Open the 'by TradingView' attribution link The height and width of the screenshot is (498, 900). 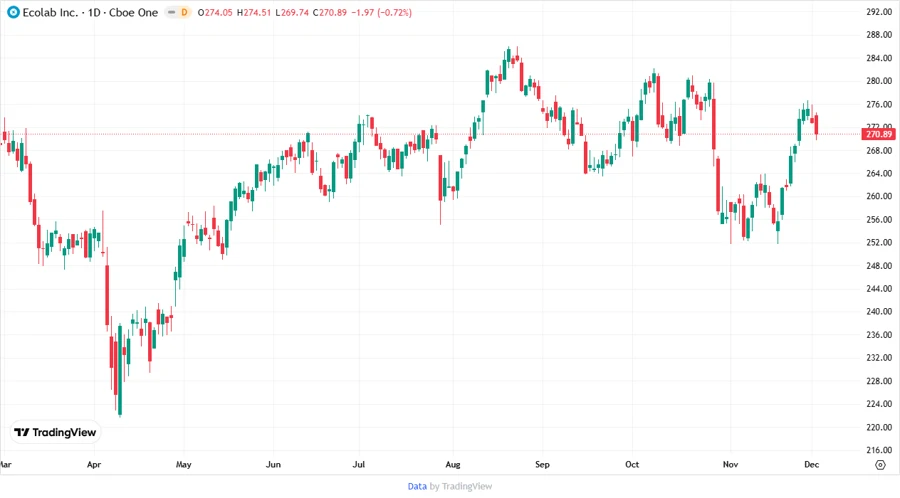pos(461,486)
